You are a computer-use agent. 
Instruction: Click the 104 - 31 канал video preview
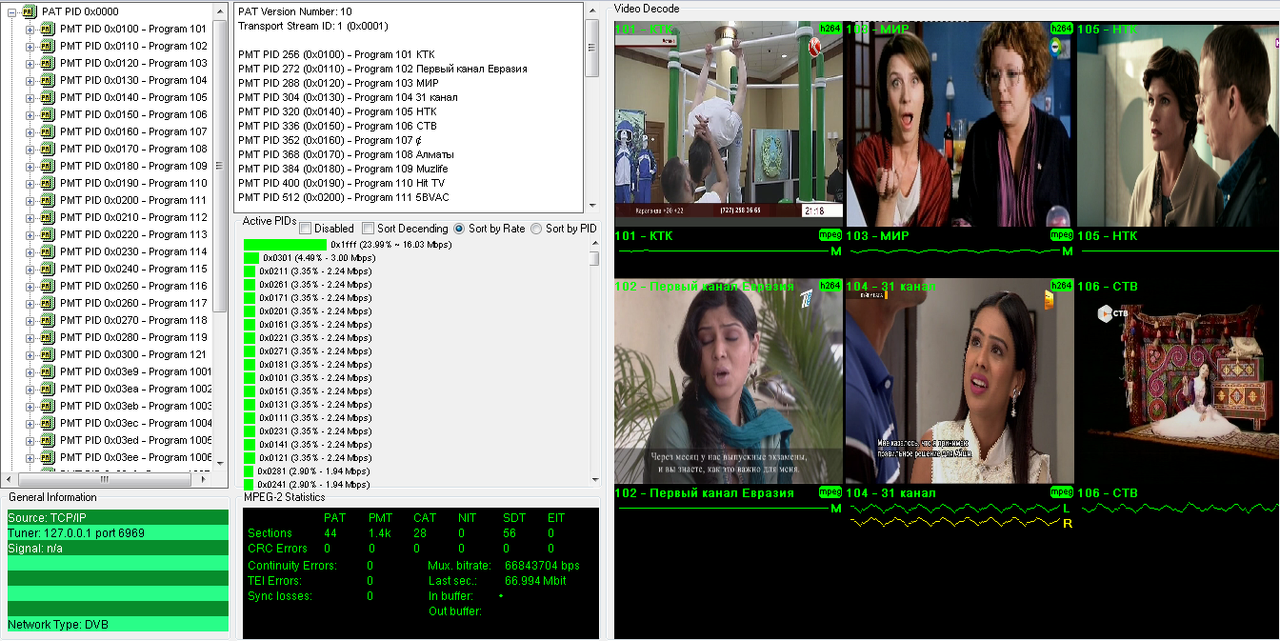coord(959,381)
